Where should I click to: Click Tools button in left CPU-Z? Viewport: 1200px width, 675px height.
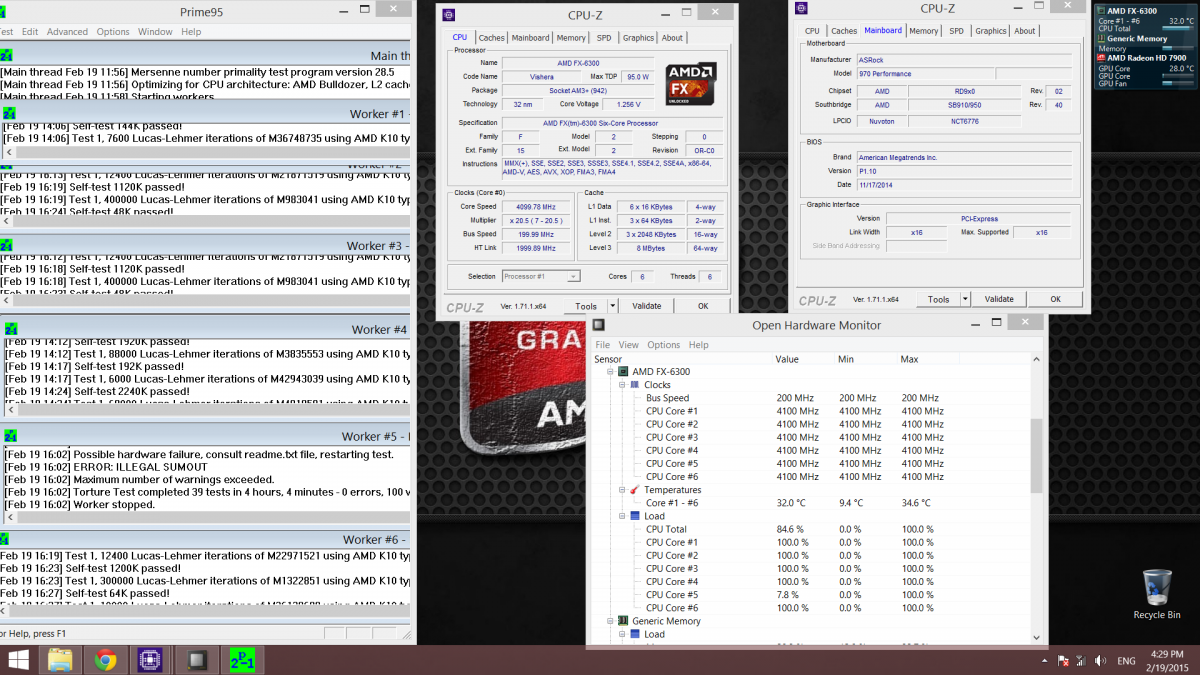coord(585,306)
